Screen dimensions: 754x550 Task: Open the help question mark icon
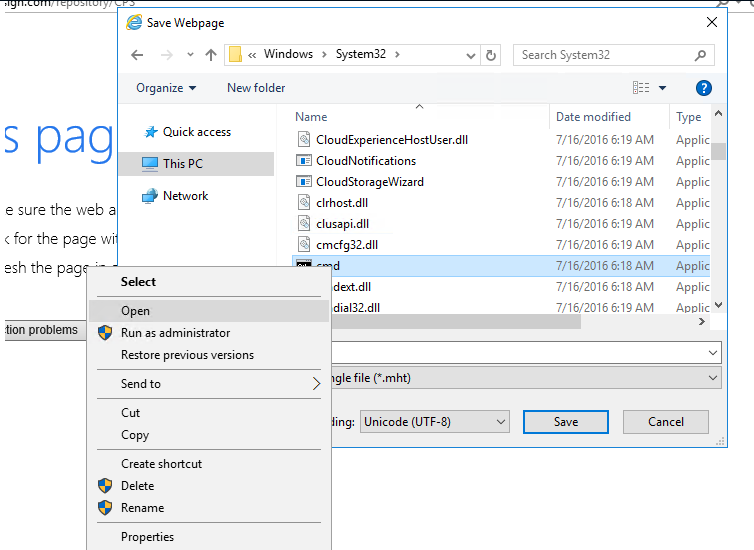[x=703, y=88]
